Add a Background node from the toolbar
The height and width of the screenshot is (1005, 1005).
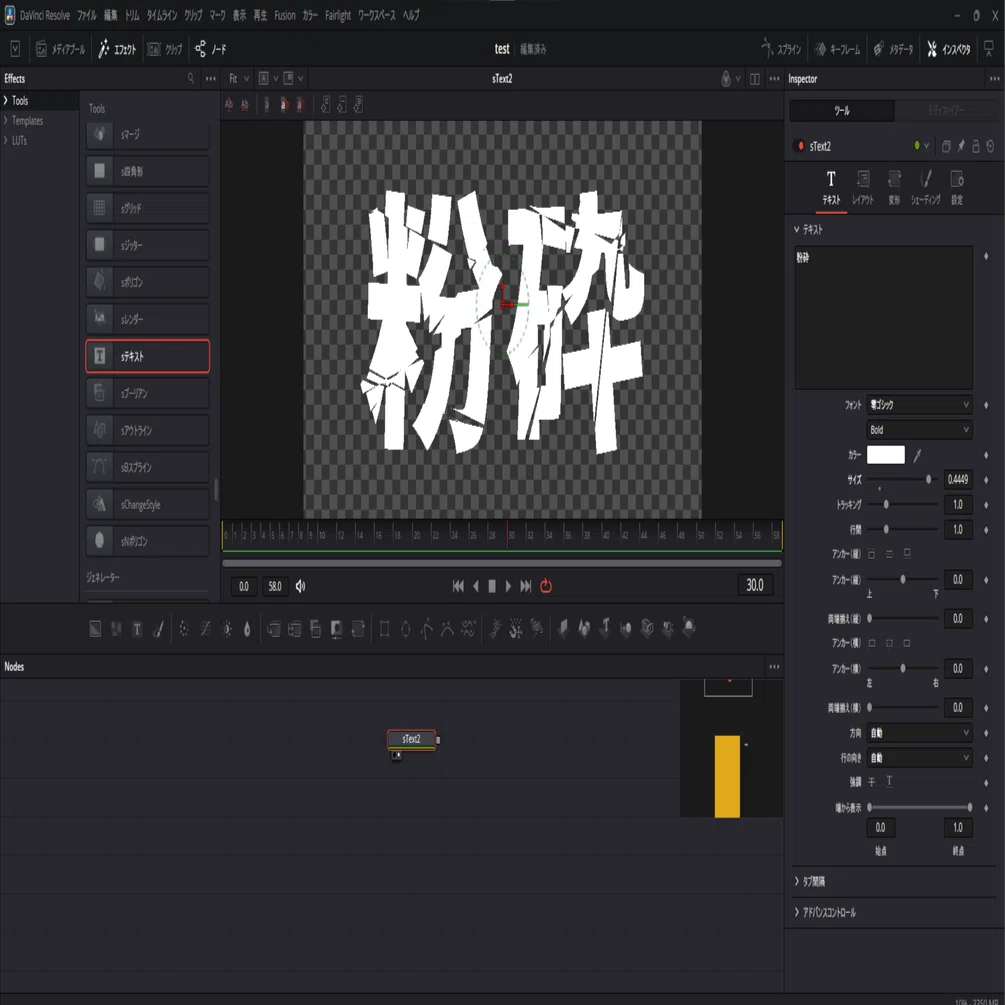[95, 629]
